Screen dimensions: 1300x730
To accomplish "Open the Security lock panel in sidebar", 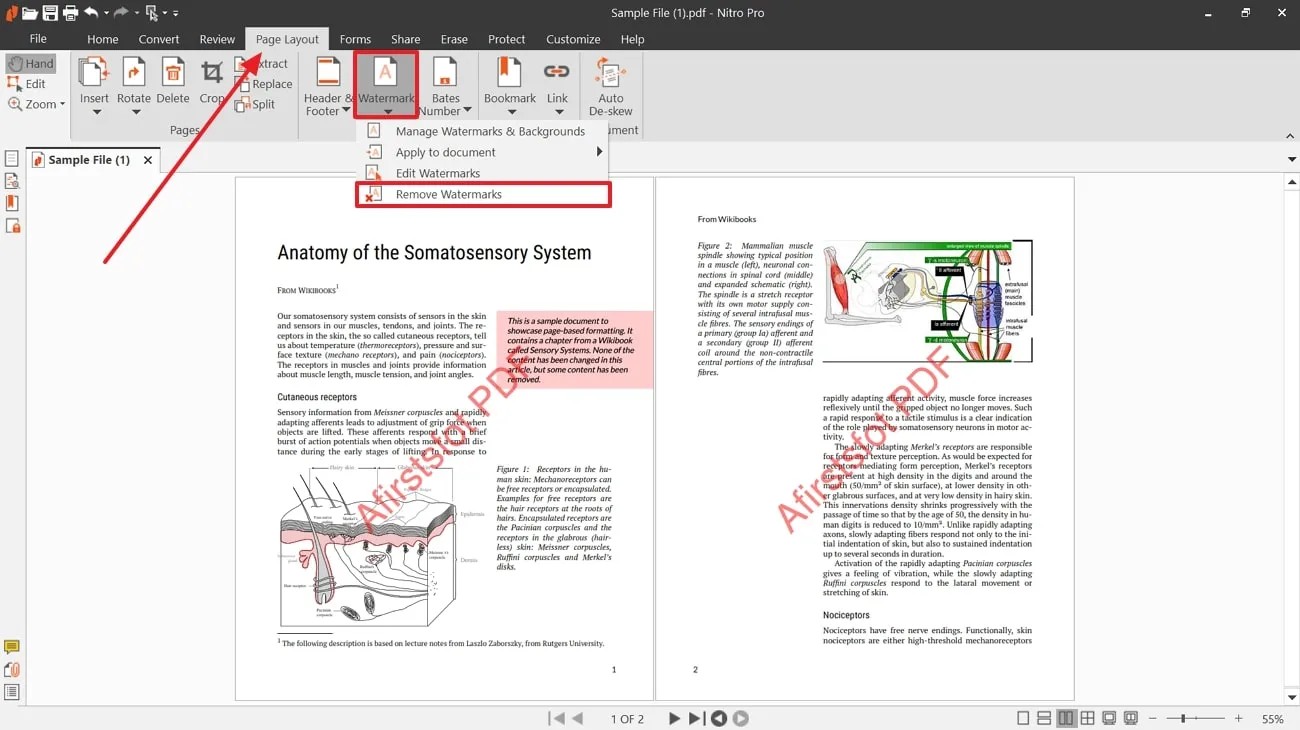I will [x=12, y=226].
